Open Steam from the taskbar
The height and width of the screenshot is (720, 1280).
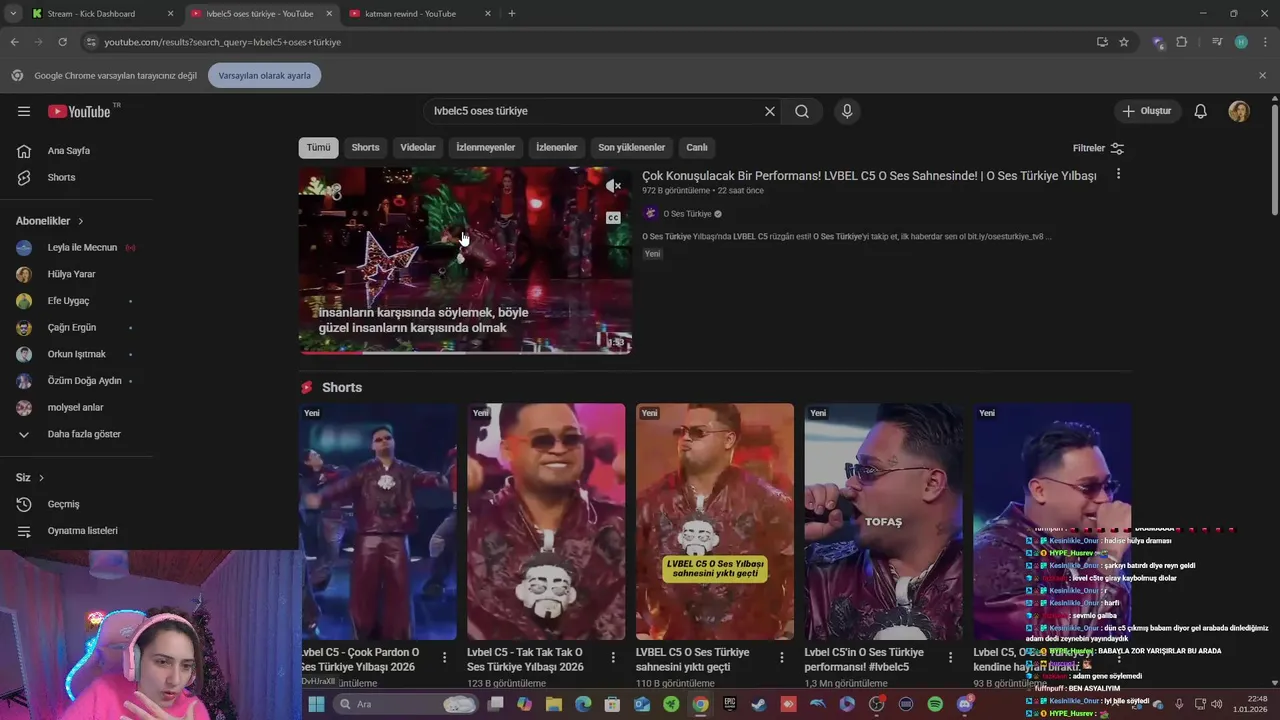point(760,704)
